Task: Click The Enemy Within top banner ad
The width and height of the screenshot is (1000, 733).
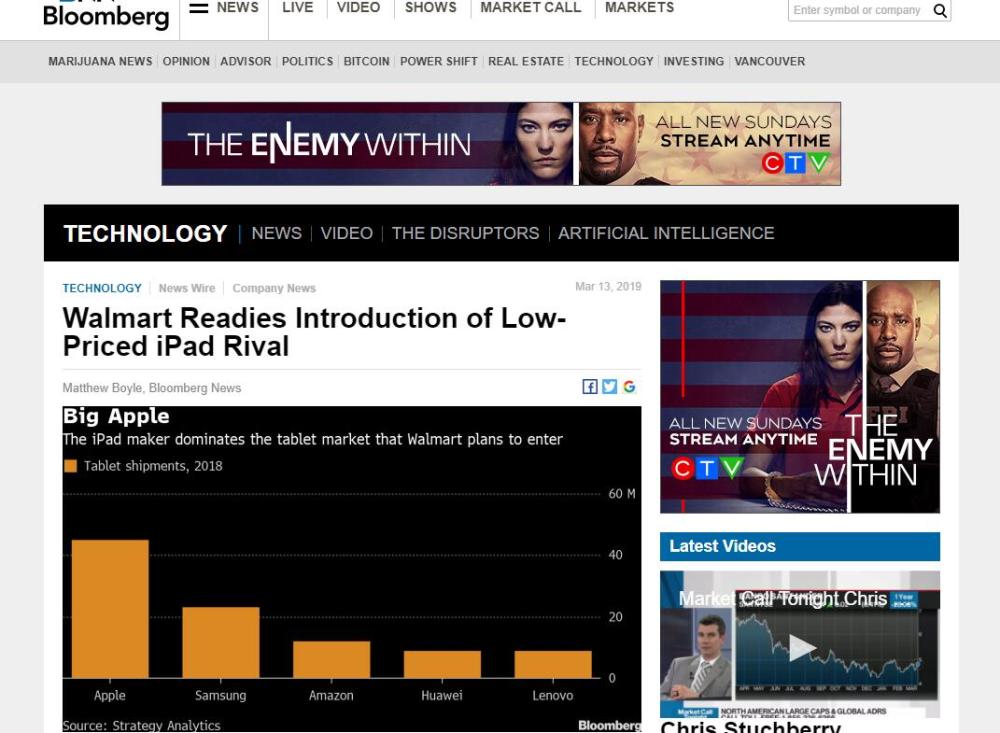Action: (501, 144)
